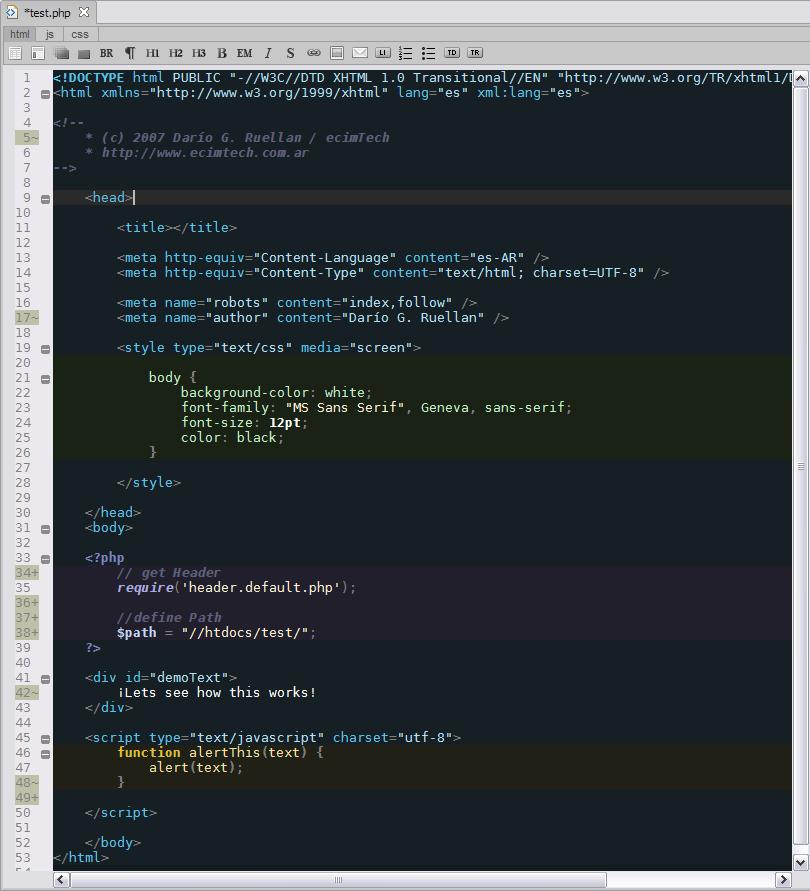Click the alertThis function name
The width and height of the screenshot is (810, 891).
225,752
